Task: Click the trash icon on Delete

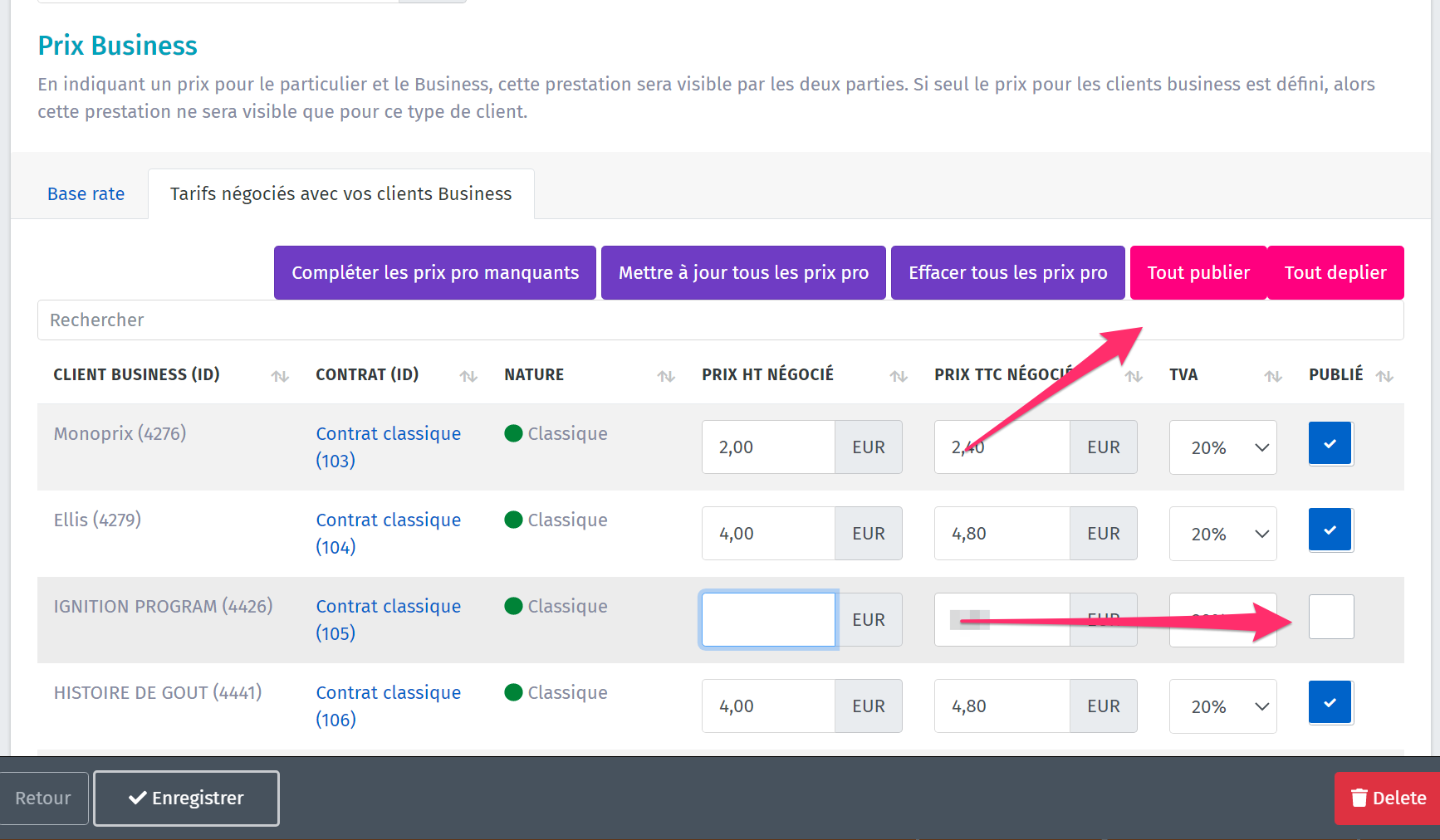Action: (x=1359, y=798)
